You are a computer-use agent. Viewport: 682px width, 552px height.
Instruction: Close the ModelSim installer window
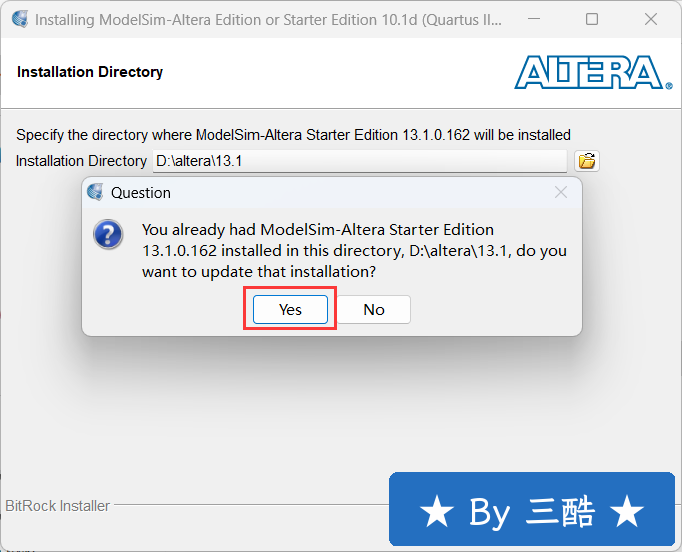(x=651, y=19)
